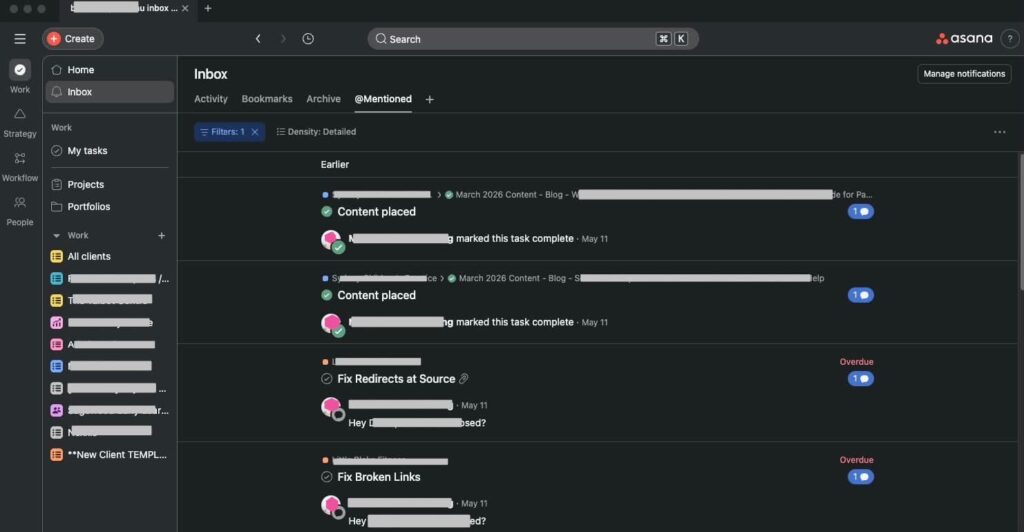
Task: Open the second Content placed task
Action: pos(376,296)
